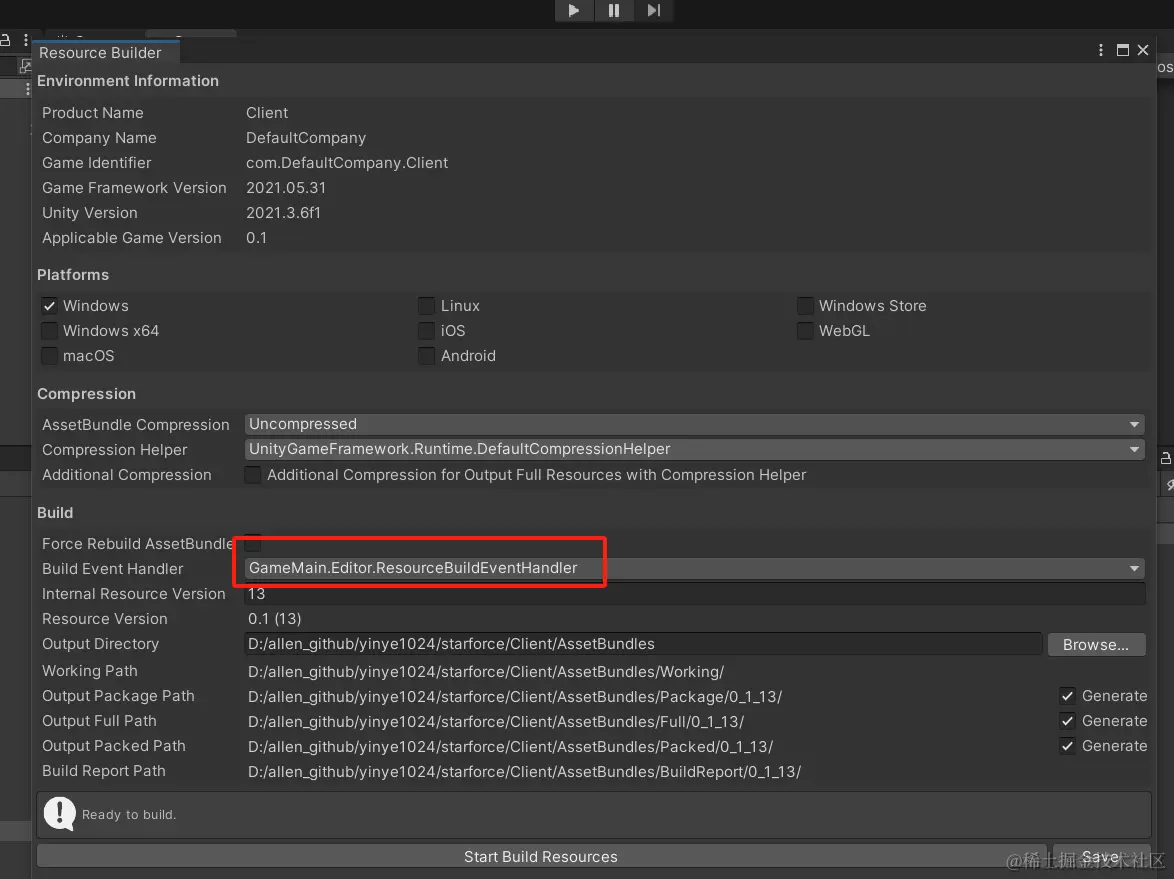Maximize the Resource Builder window
This screenshot has height=879, width=1174.
coord(1122,50)
